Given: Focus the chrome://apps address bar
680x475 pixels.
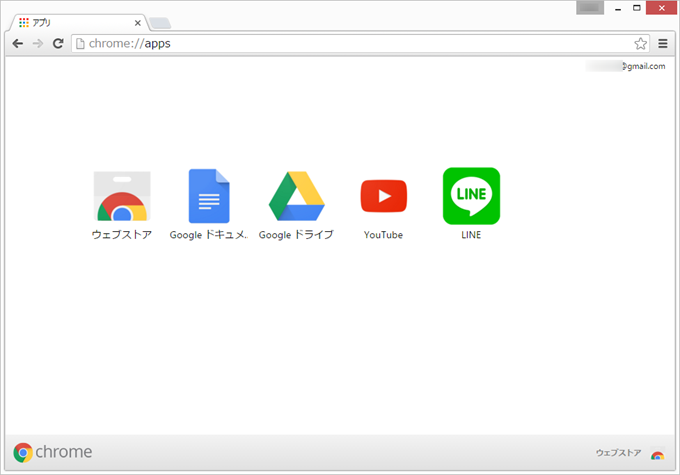Looking at the screenshot, I should [x=360, y=43].
